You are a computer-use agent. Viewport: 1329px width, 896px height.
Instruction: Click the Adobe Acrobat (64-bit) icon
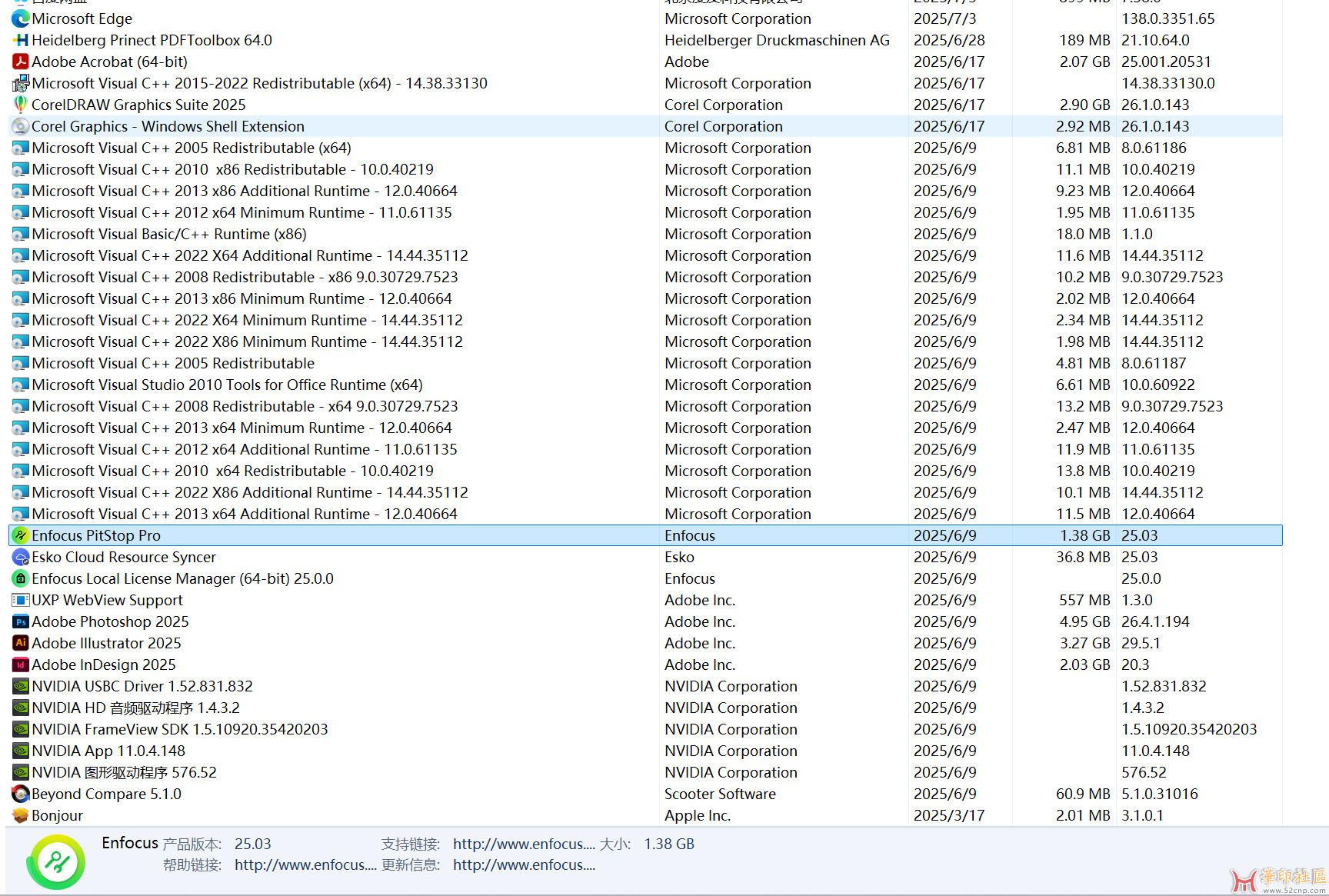coord(21,62)
